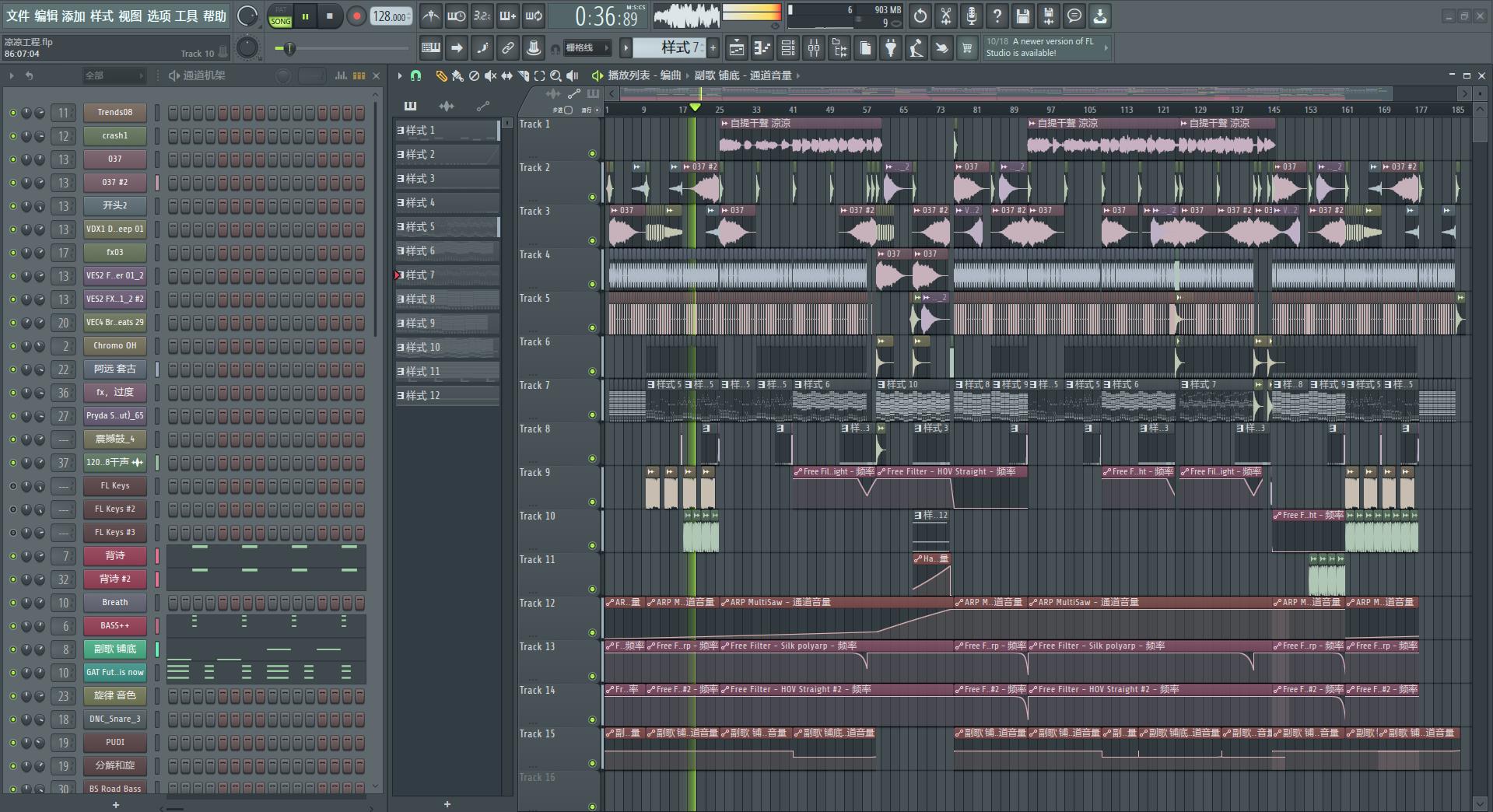Open the 文件 menu

[18, 16]
